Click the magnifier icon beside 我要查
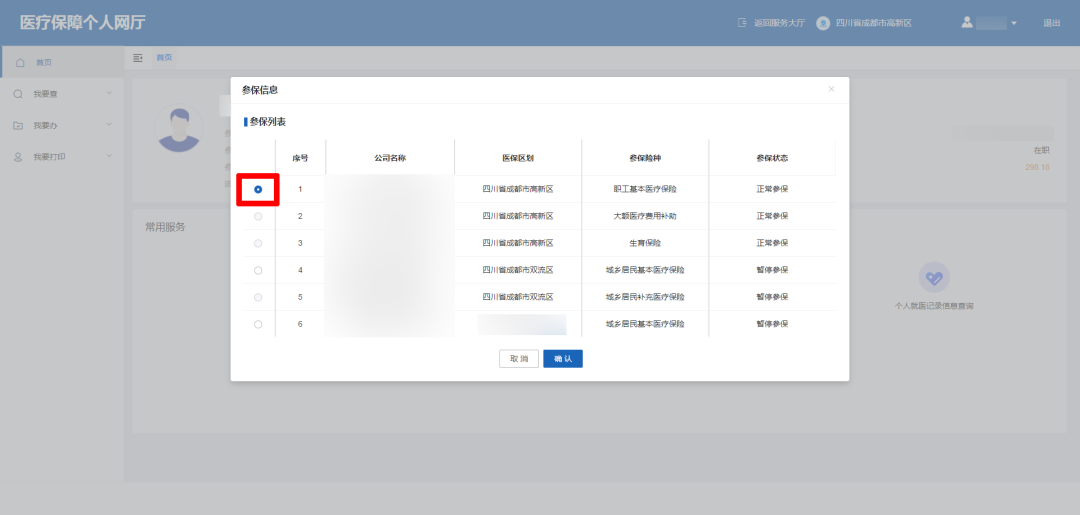This screenshot has height=515, width=1080. pyautogui.click(x=18, y=94)
